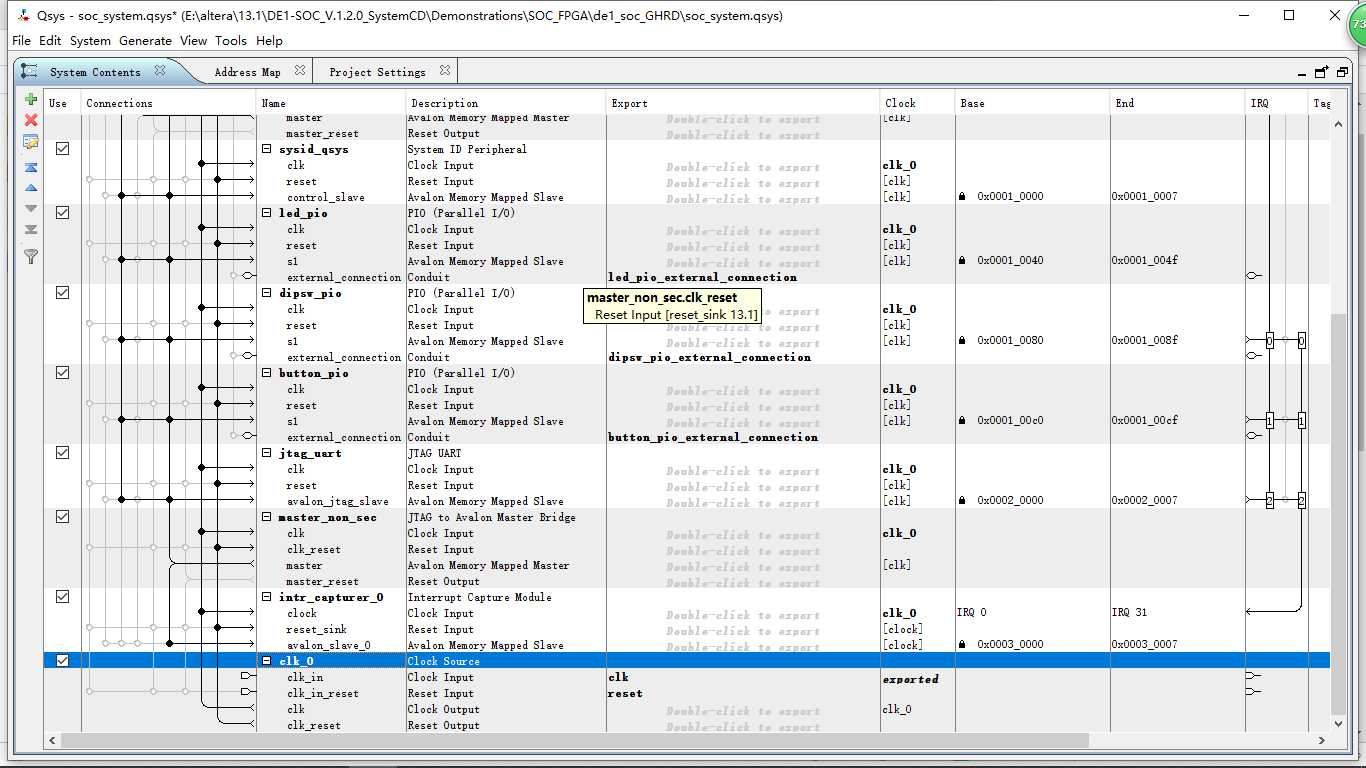The image size is (1366, 768).
Task: Click the lock icon beside base 0x0001_00c0
Action: point(963,421)
